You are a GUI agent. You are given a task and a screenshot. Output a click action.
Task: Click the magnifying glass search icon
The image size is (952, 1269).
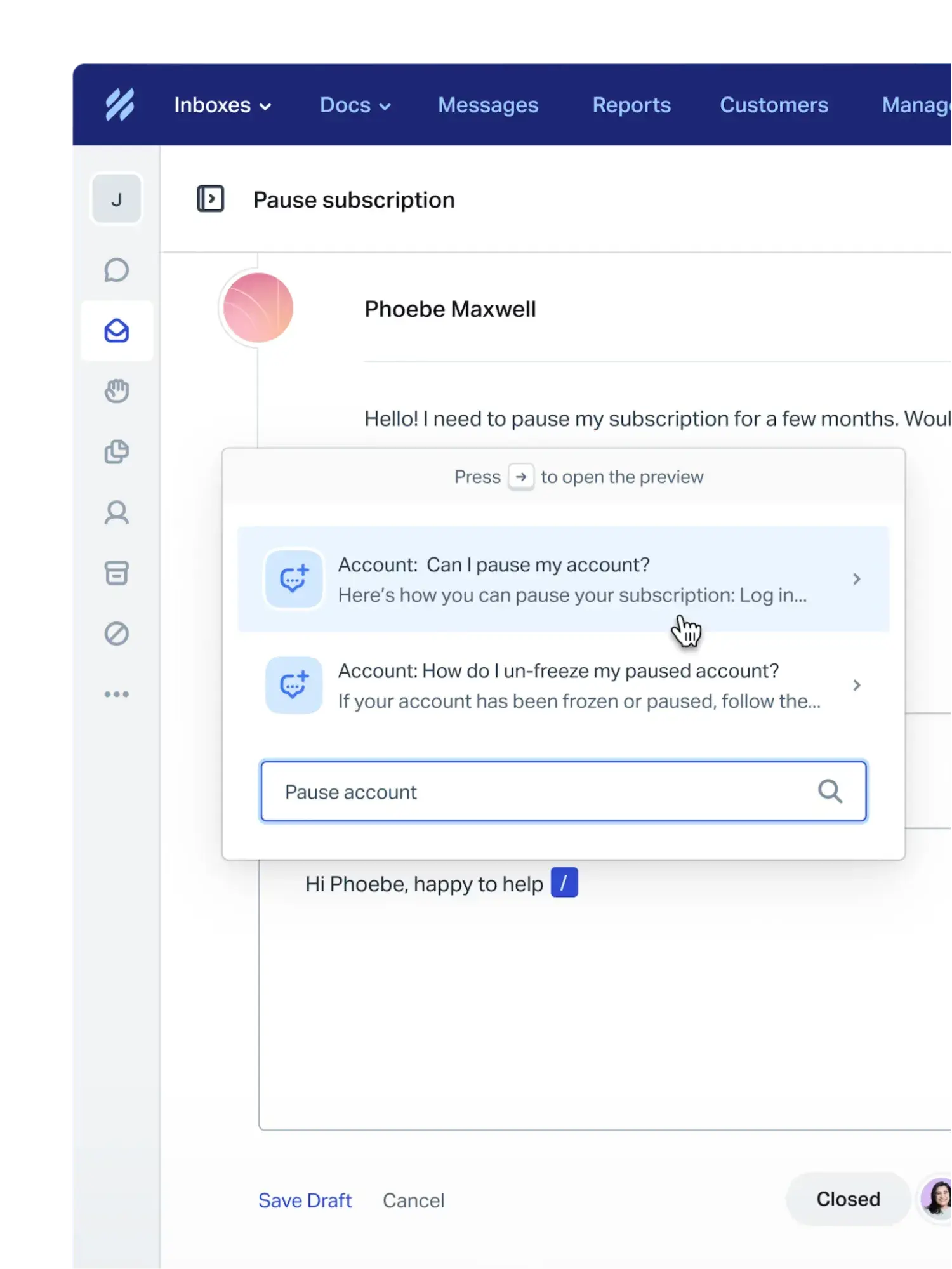click(x=830, y=791)
